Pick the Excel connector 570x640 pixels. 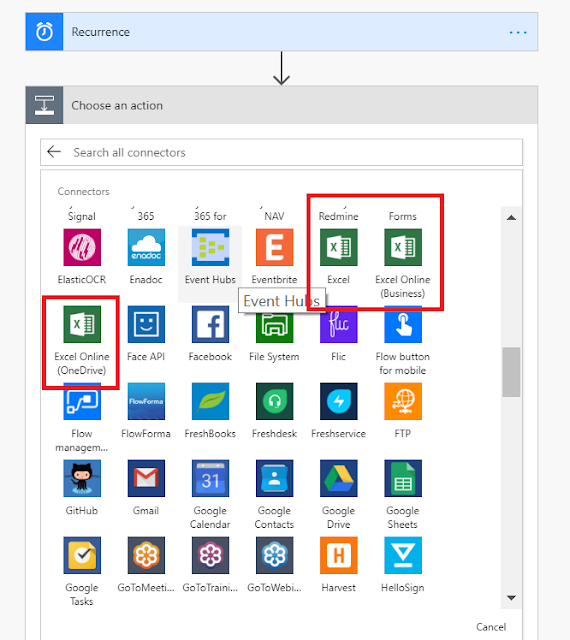338,247
